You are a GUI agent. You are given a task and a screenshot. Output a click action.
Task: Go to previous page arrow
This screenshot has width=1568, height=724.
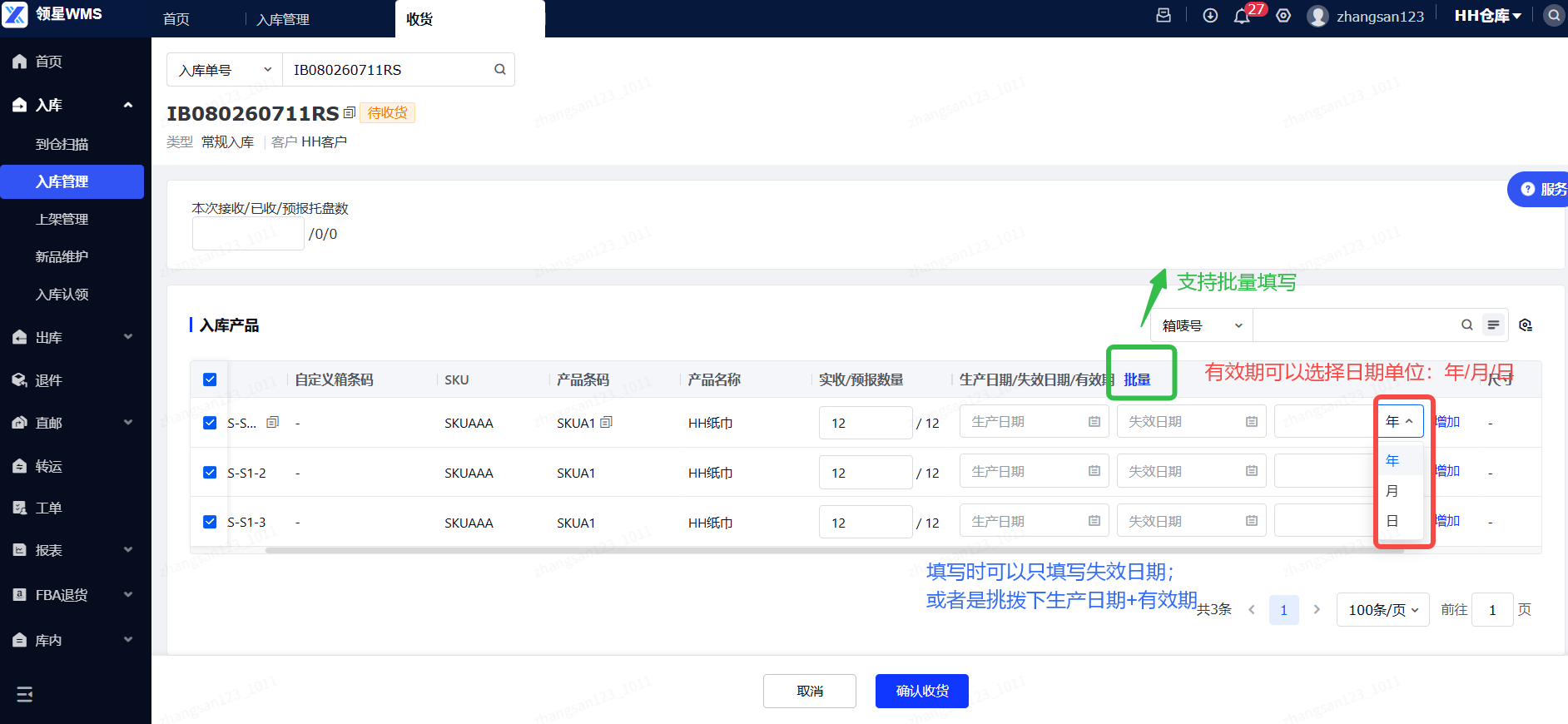(x=1252, y=610)
